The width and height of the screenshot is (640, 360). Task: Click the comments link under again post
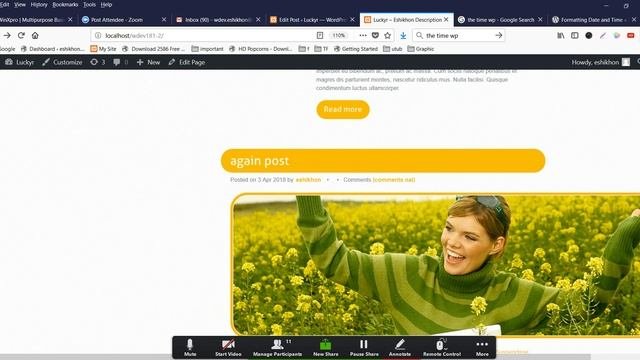[394, 180]
